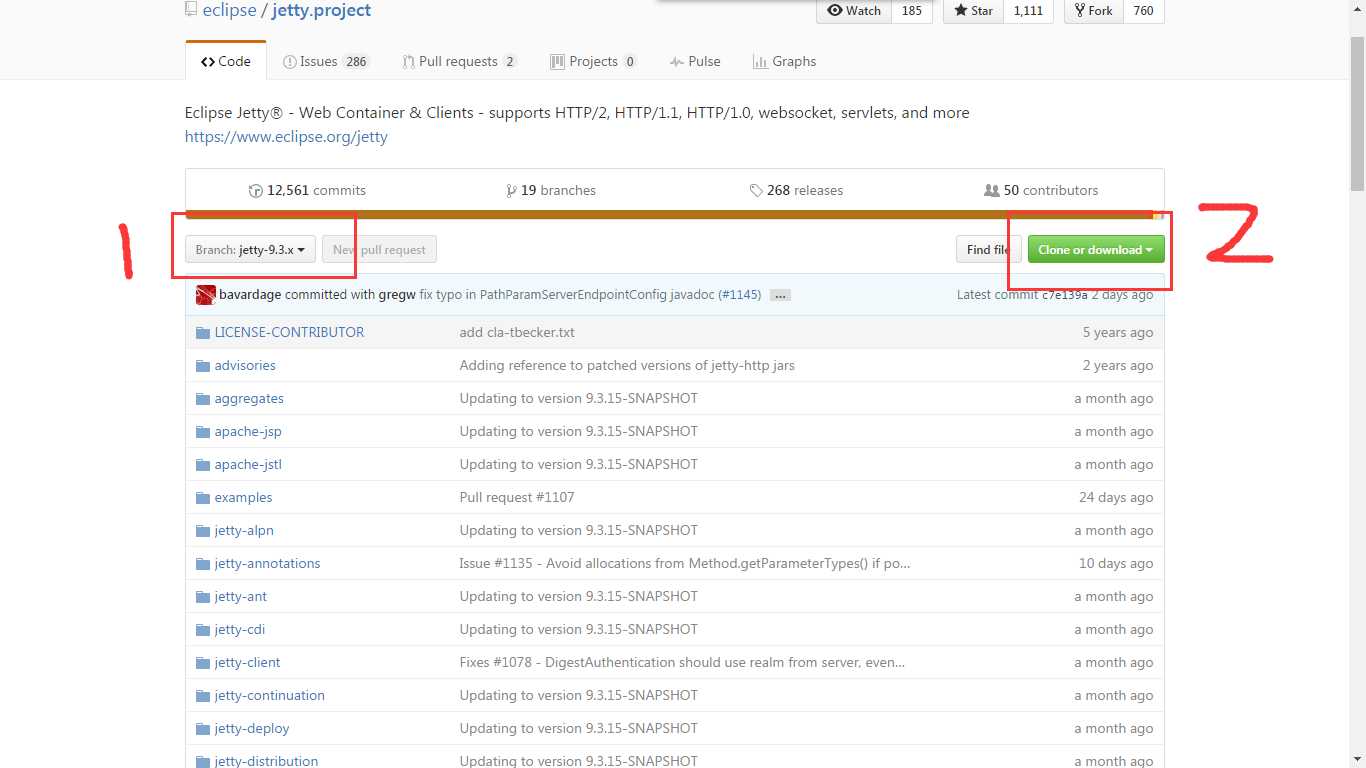Click the Star count 1,111
1366x768 pixels.
pyautogui.click(x=1028, y=11)
